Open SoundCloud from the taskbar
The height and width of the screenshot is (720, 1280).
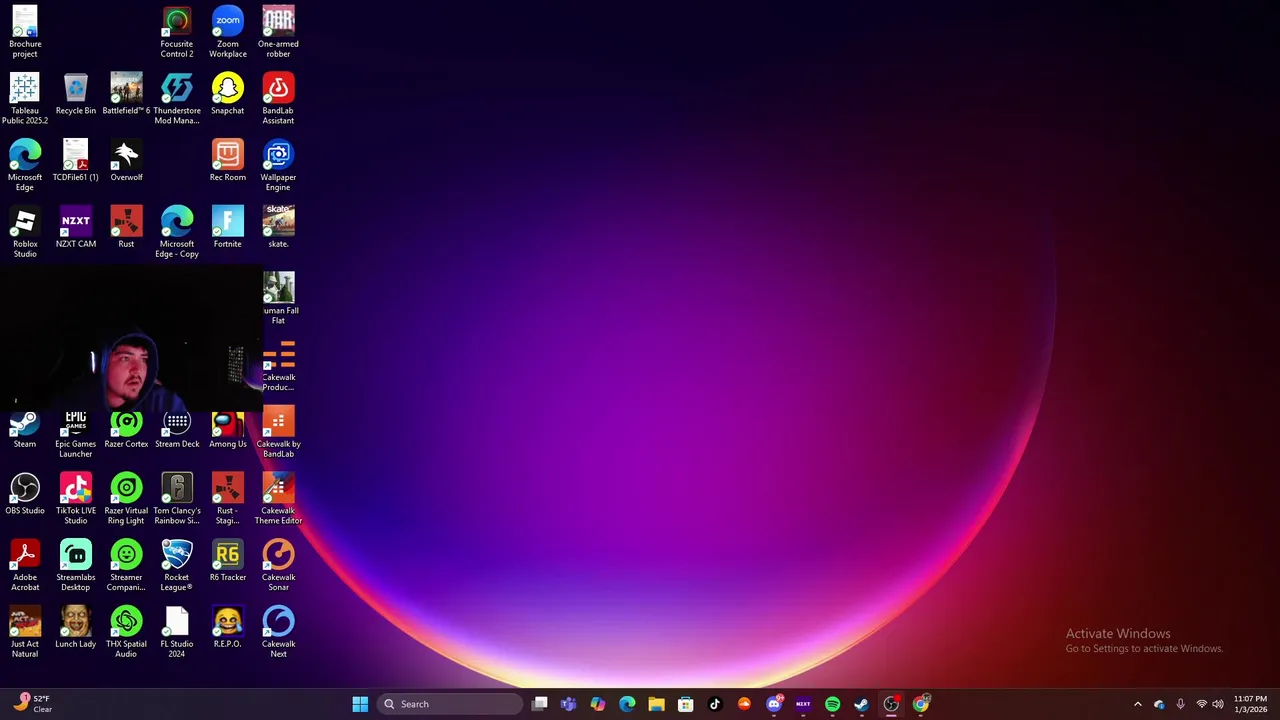point(744,704)
